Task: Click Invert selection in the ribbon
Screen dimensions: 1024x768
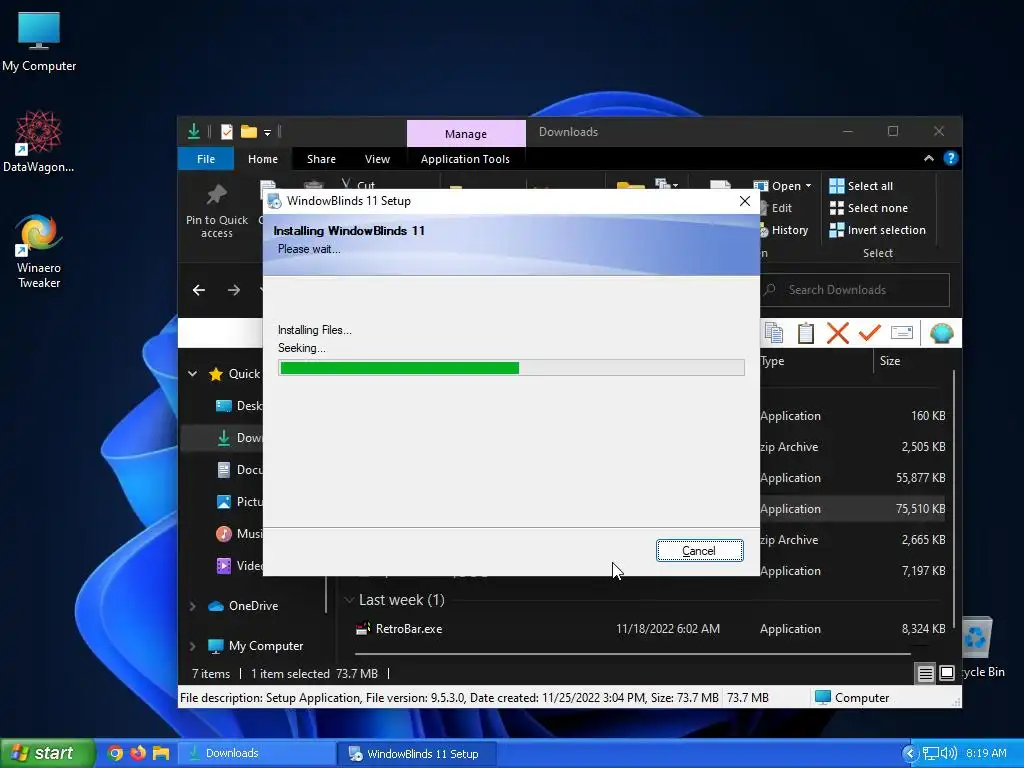Action: click(x=877, y=230)
